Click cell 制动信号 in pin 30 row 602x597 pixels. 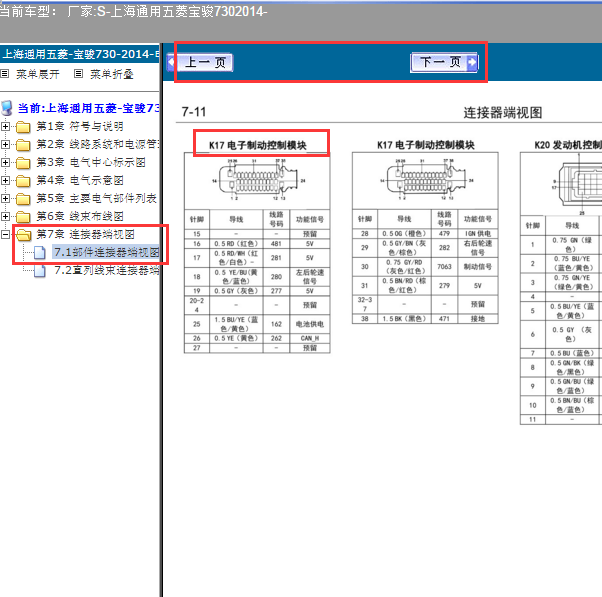point(478,266)
